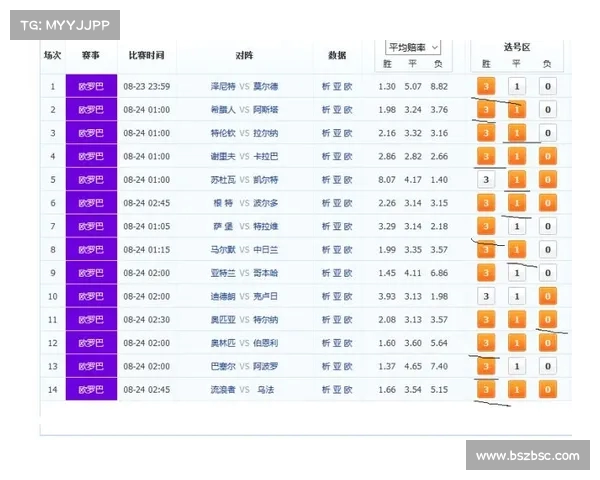Open team 卡拉巴 link
Image resolution: width=600 pixels, height=480 pixels.
266,157
